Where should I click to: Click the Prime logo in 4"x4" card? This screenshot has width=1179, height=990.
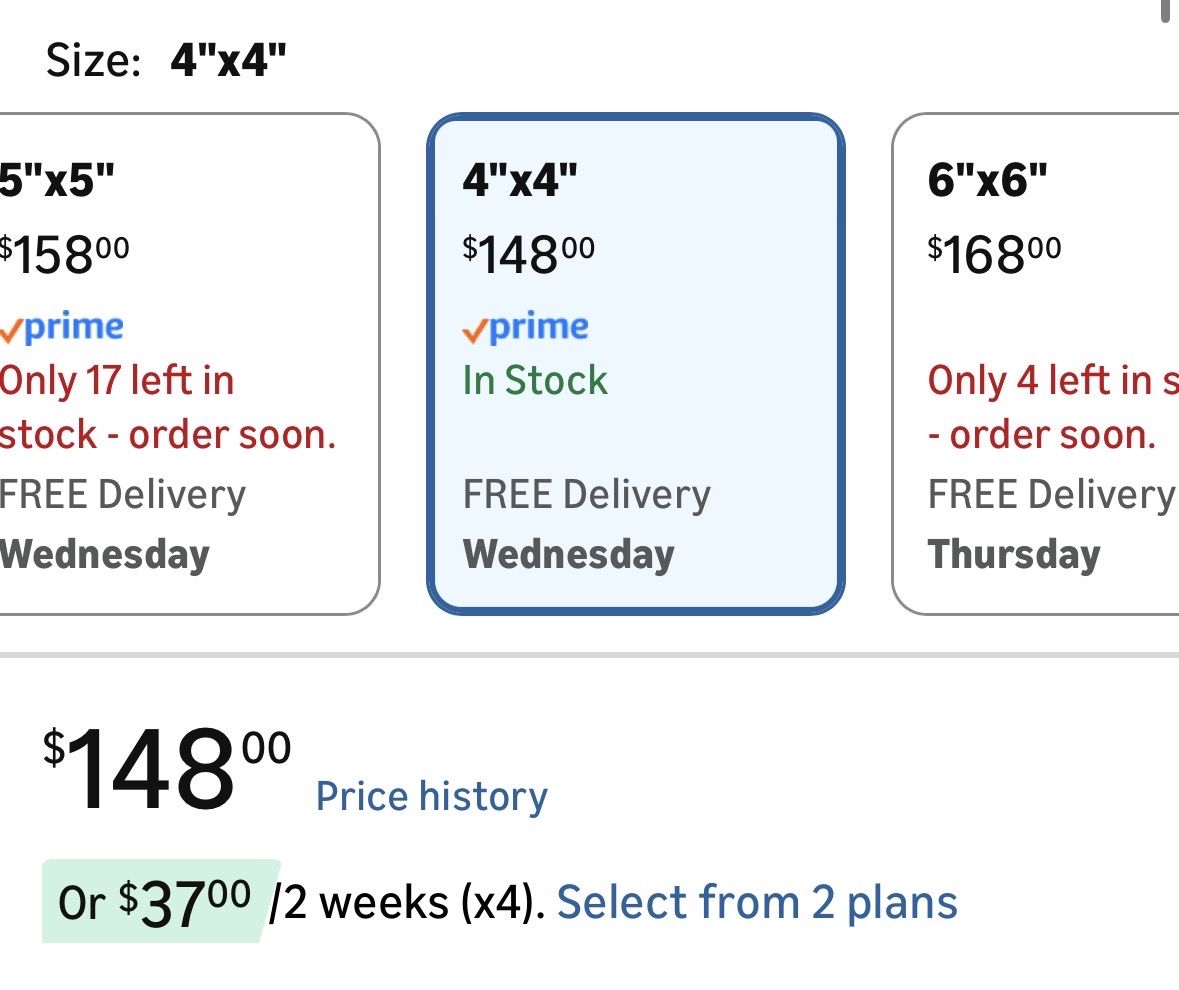tap(526, 327)
